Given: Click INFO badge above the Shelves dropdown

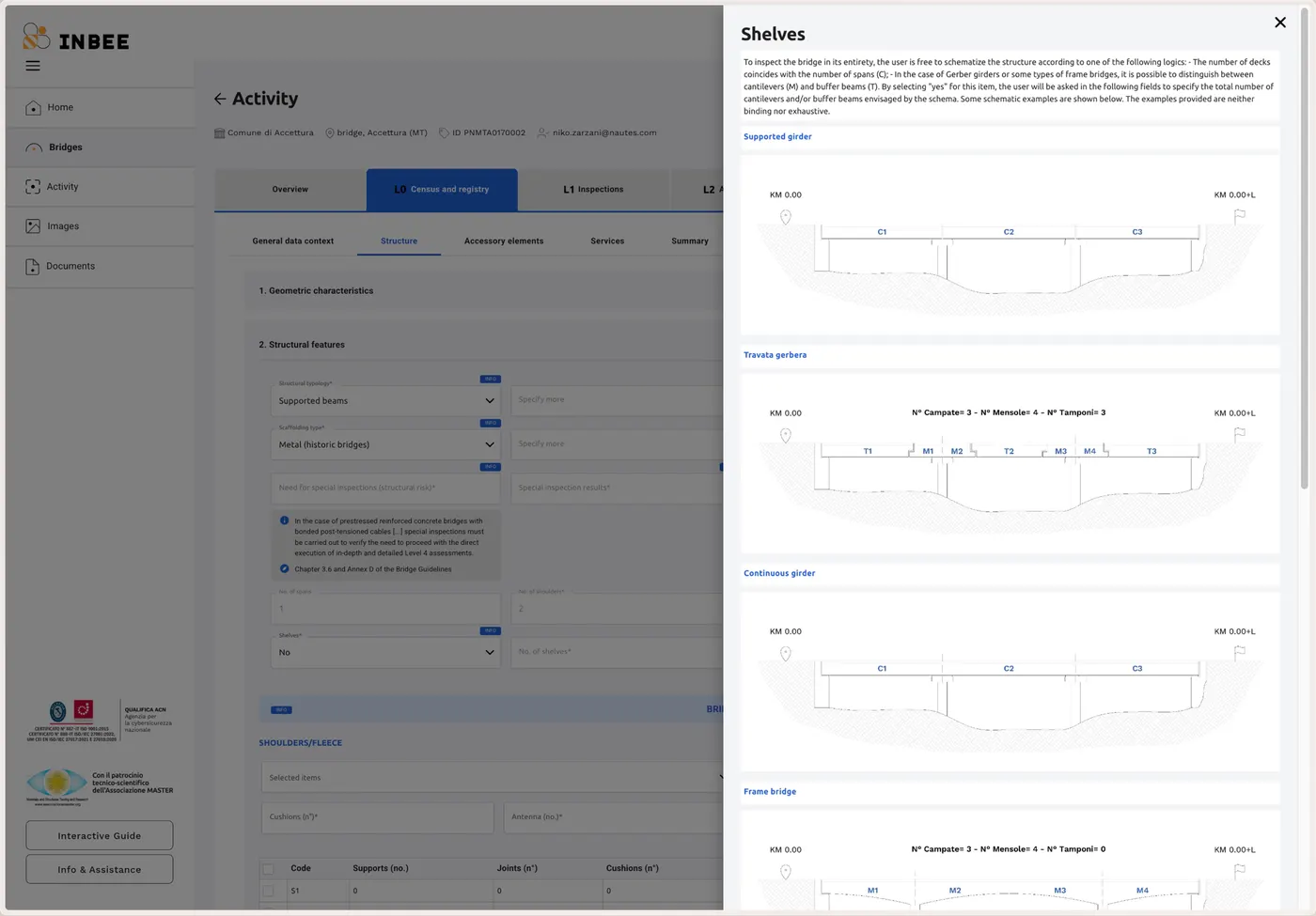Looking at the screenshot, I should pyautogui.click(x=490, y=630).
